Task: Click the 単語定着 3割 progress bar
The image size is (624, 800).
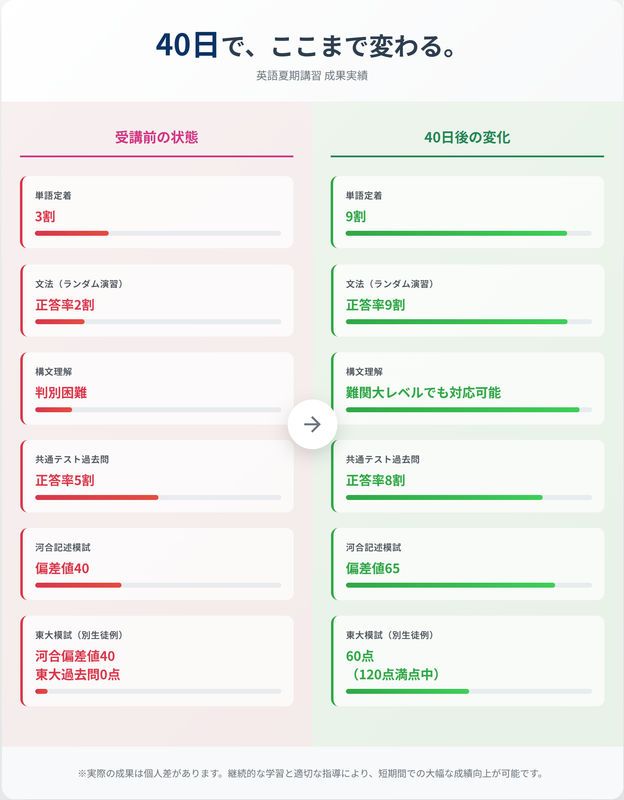Action: click(158, 233)
